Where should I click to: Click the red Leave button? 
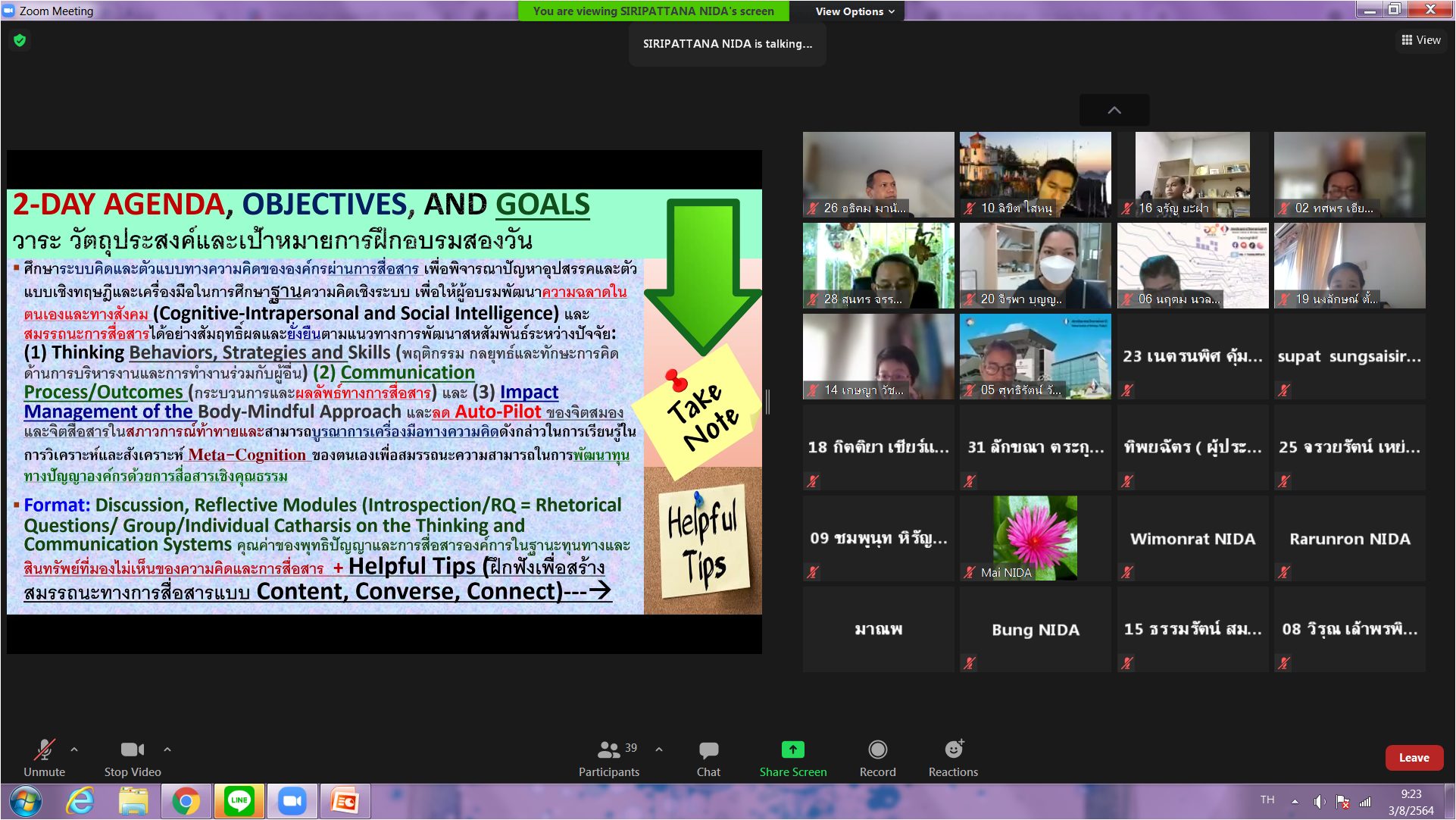pos(1414,758)
